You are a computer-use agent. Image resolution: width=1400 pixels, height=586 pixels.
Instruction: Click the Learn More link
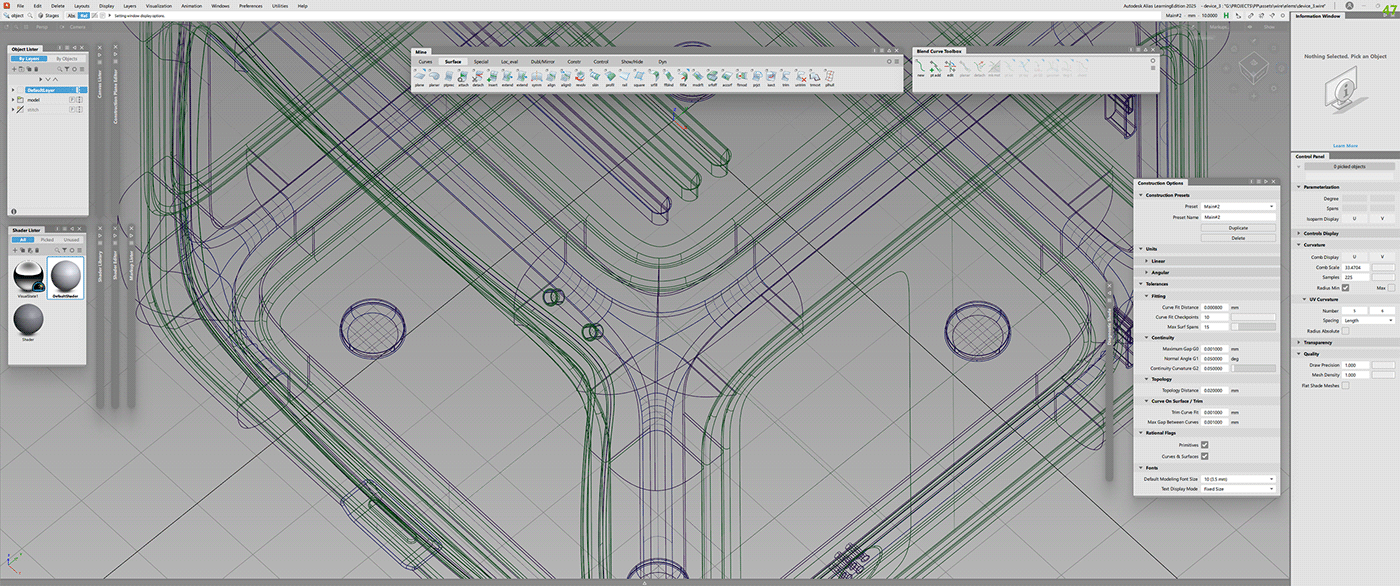(x=1345, y=145)
